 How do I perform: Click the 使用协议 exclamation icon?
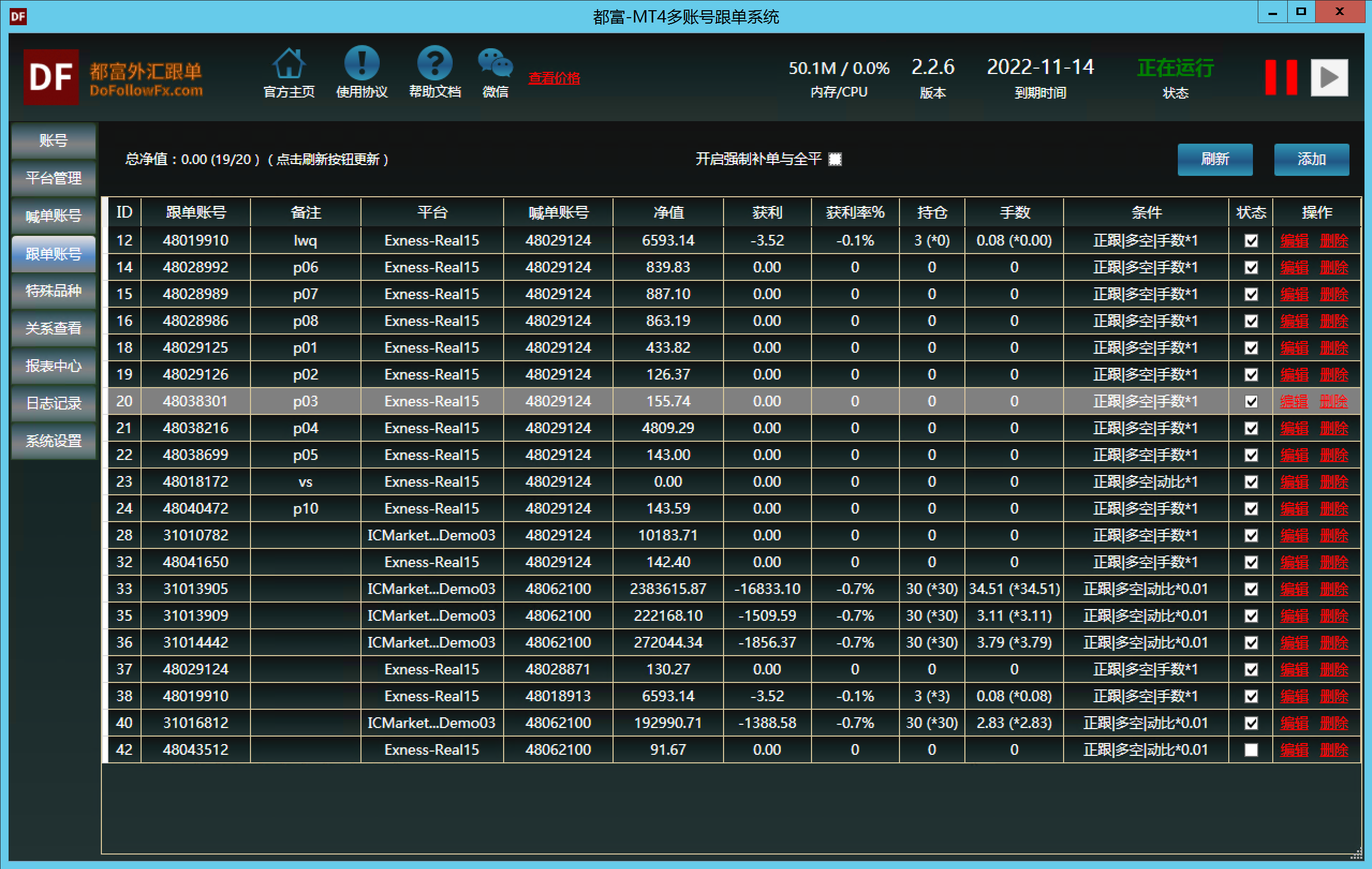pos(361,64)
